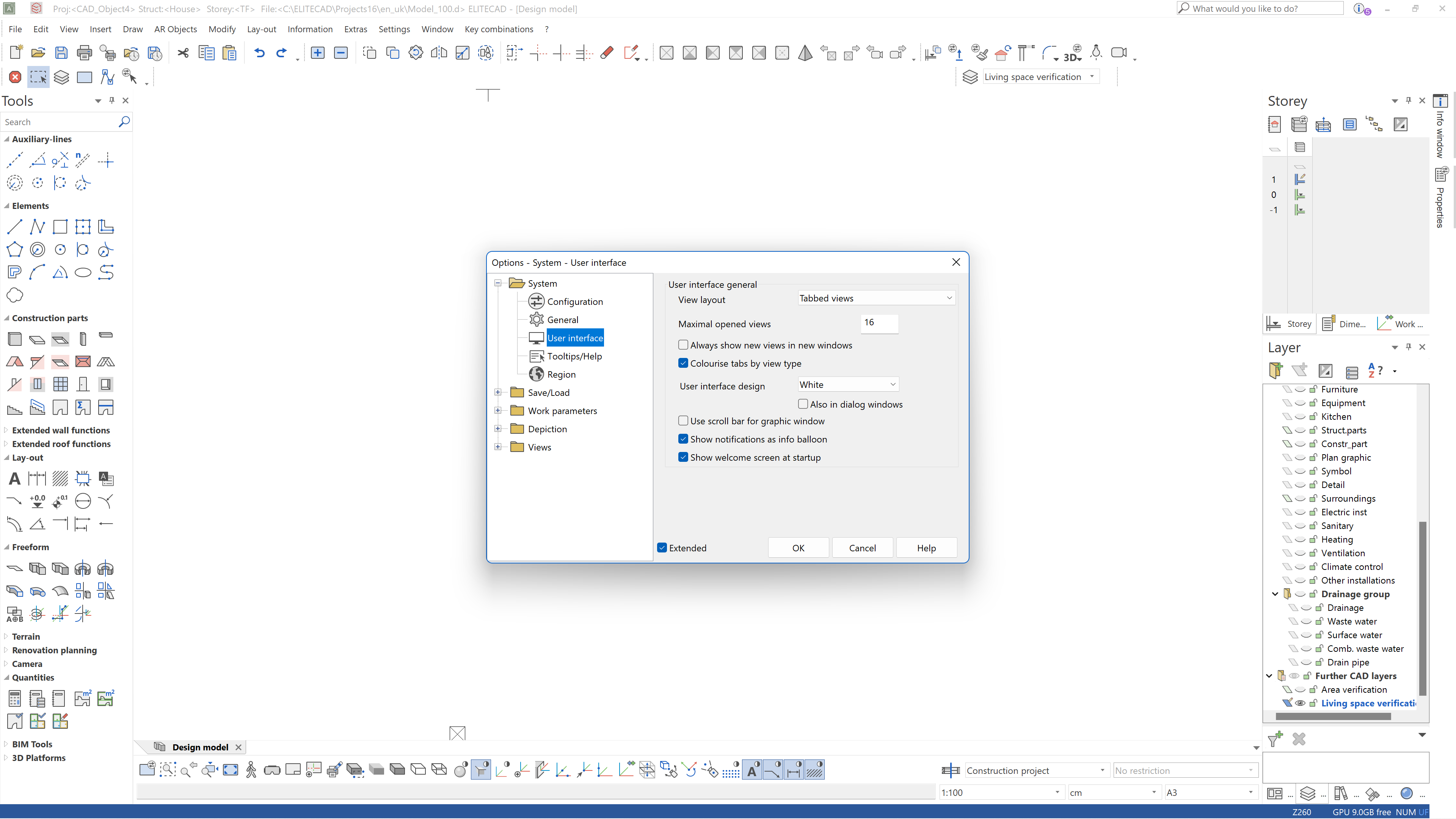Screen dimensions: 1456x819
Task: Click the Cut (scissors) toolbar icon
Action: pos(182,53)
